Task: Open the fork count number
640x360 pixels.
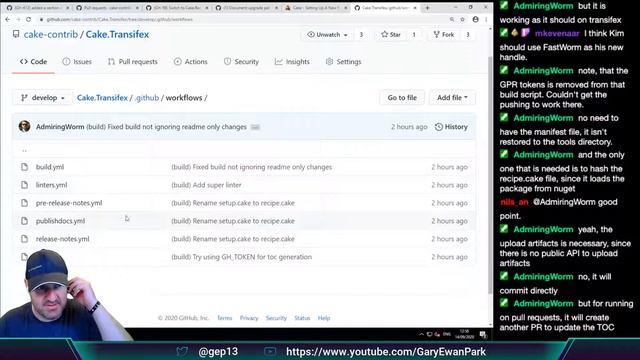Action: 468,35
